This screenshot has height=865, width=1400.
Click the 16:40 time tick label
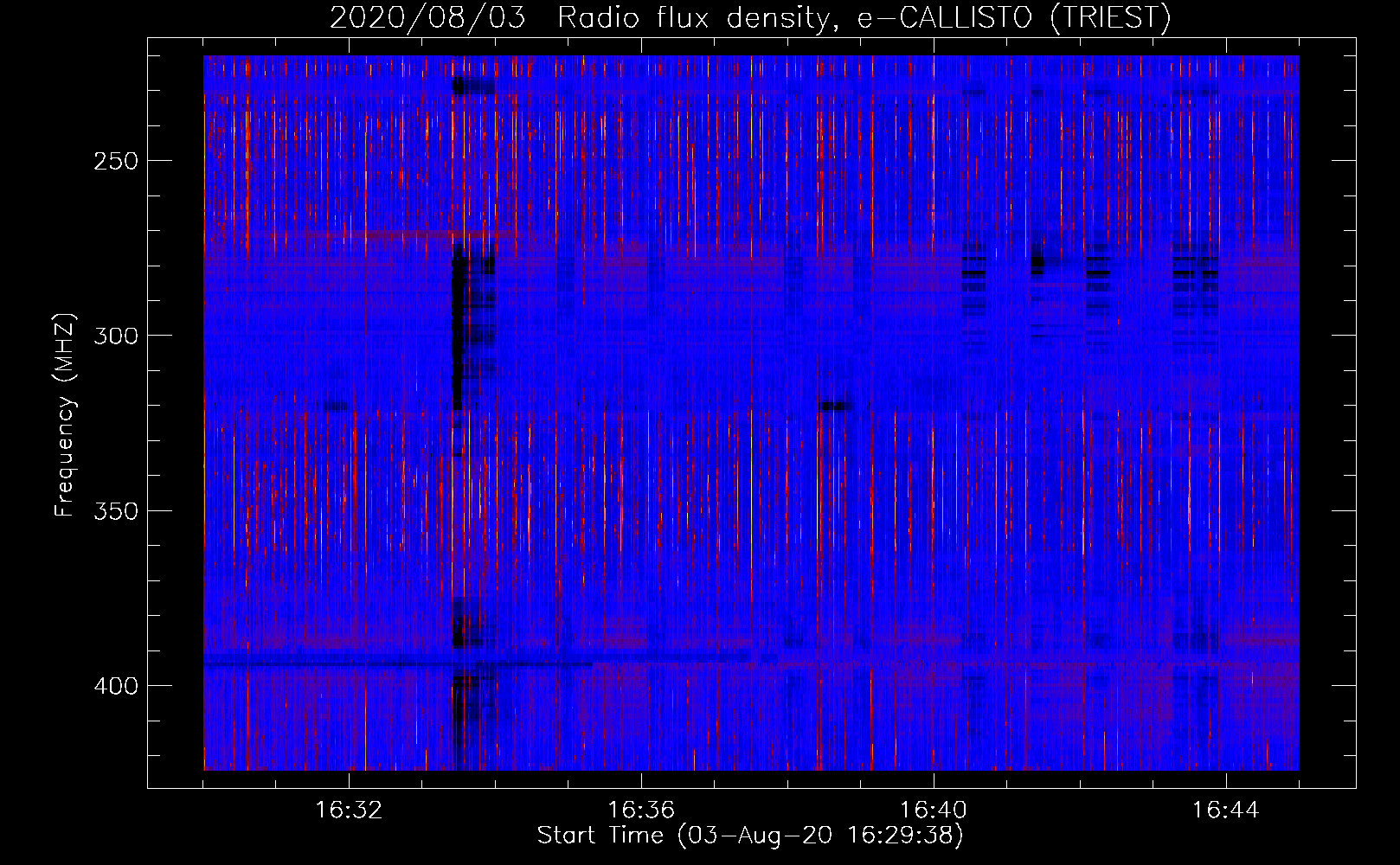[x=934, y=811]
